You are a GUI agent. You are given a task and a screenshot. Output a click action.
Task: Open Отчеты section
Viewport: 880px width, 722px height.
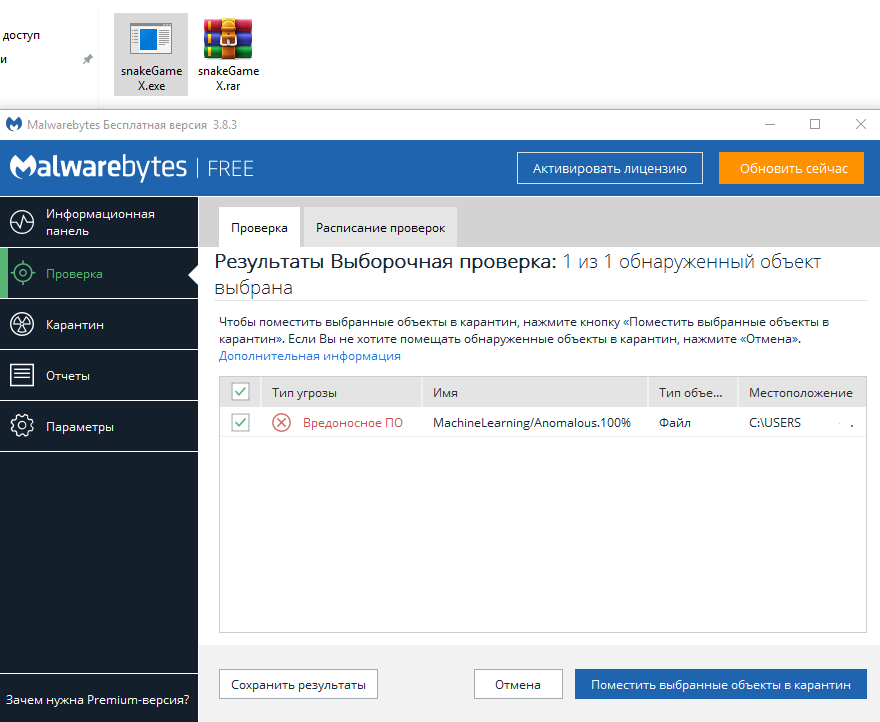tap(99, 375)
